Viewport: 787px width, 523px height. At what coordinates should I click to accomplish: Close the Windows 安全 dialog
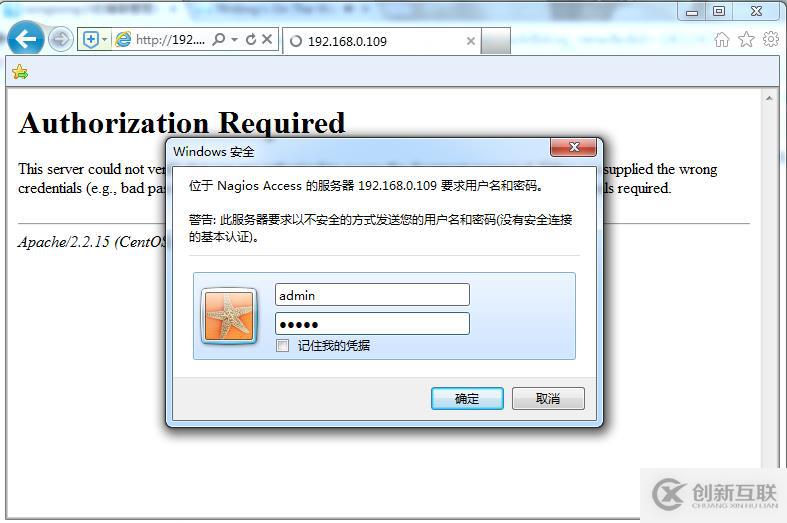(574, 147)
